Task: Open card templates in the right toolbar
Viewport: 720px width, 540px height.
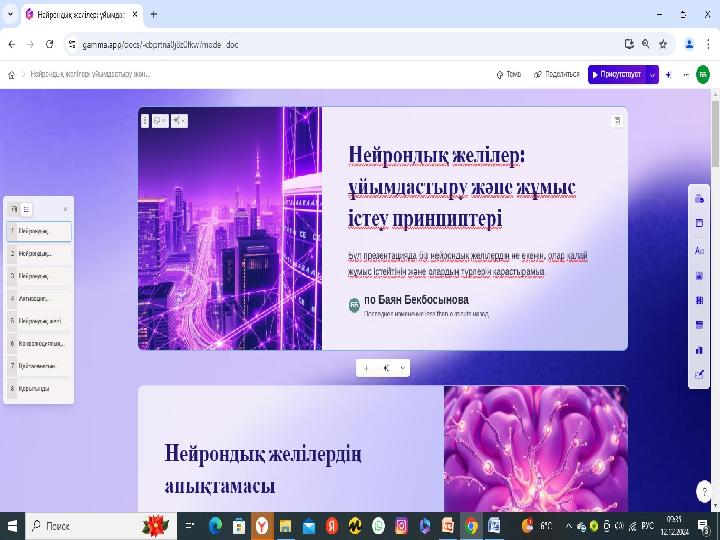Action: [699, 198]
